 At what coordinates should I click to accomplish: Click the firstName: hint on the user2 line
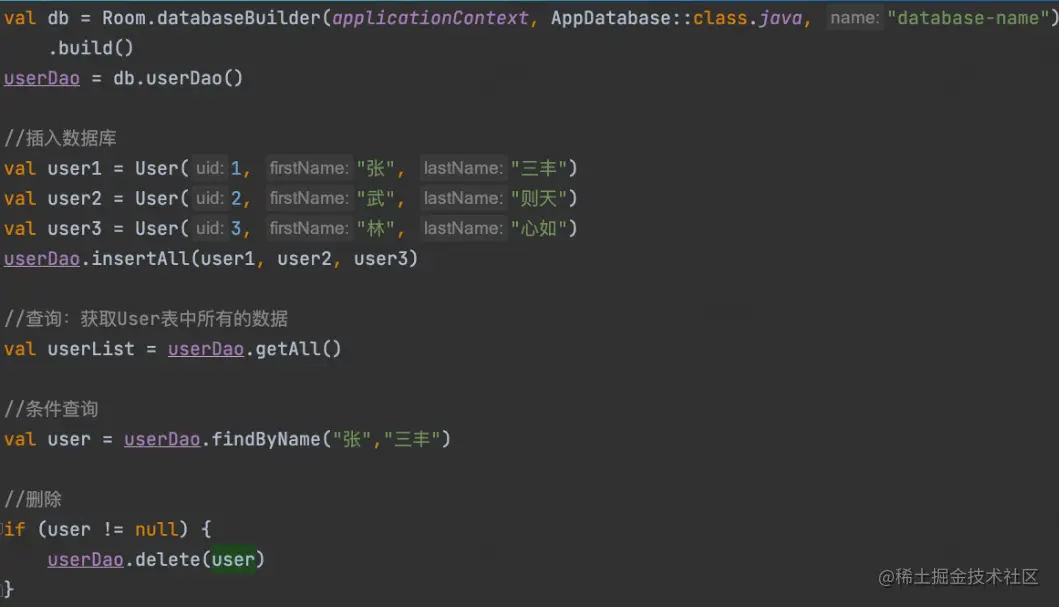click(309, 199)
